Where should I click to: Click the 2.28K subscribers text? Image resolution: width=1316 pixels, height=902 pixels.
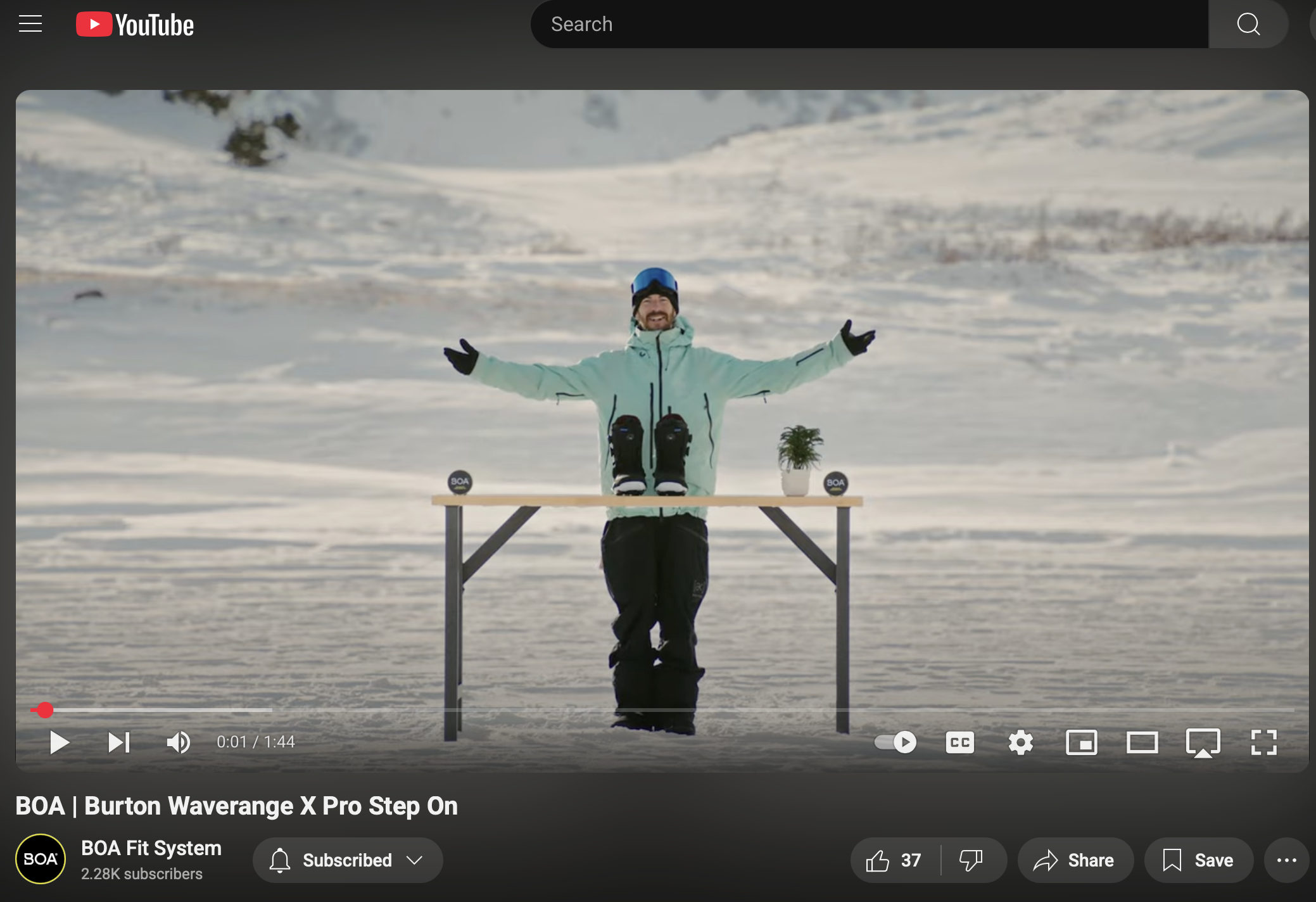pyautogui.click(x=142, y=874)
